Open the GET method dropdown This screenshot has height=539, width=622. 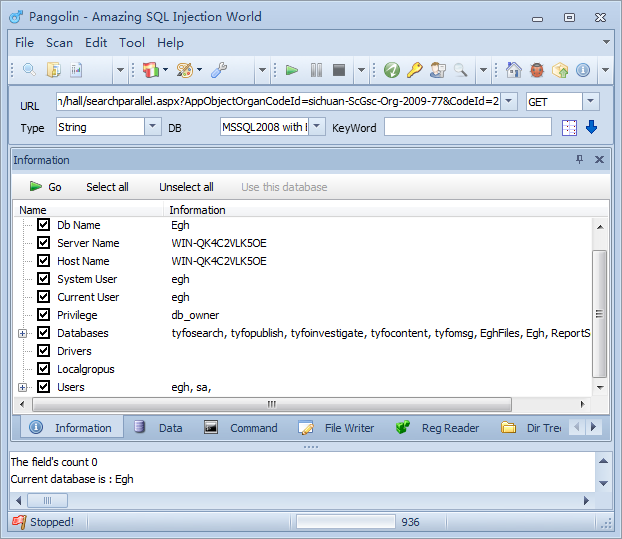pos(591,101)
